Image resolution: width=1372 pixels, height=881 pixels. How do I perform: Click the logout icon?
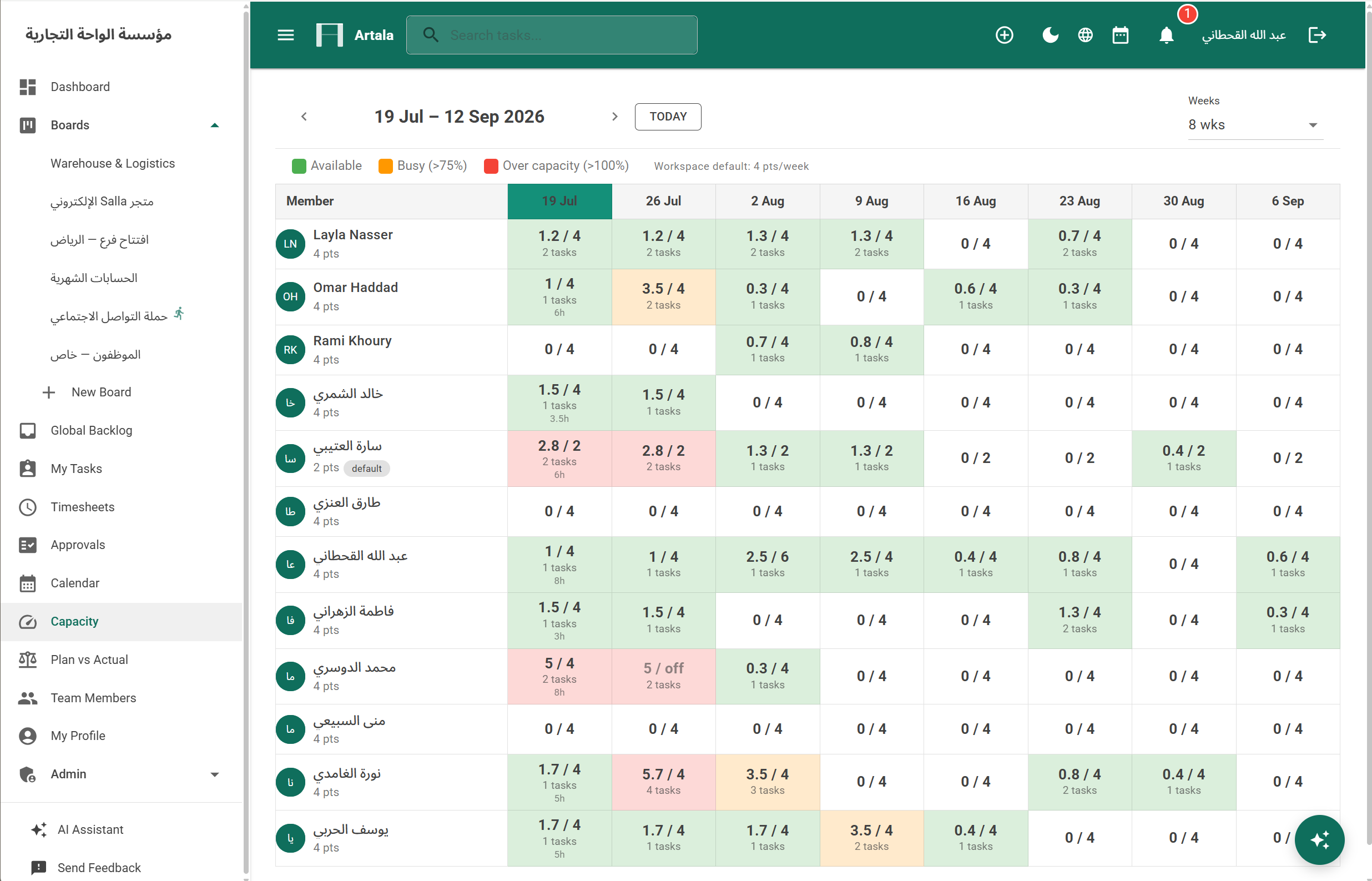[1317, 35]
